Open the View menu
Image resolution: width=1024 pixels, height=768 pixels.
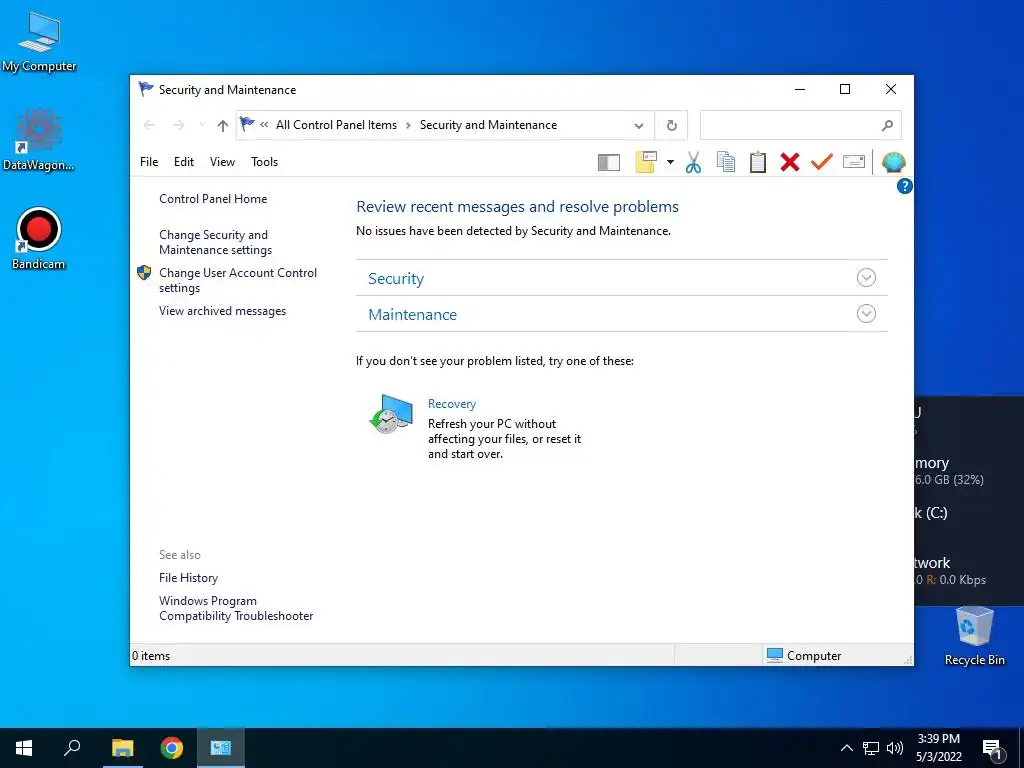coord(222,162)
